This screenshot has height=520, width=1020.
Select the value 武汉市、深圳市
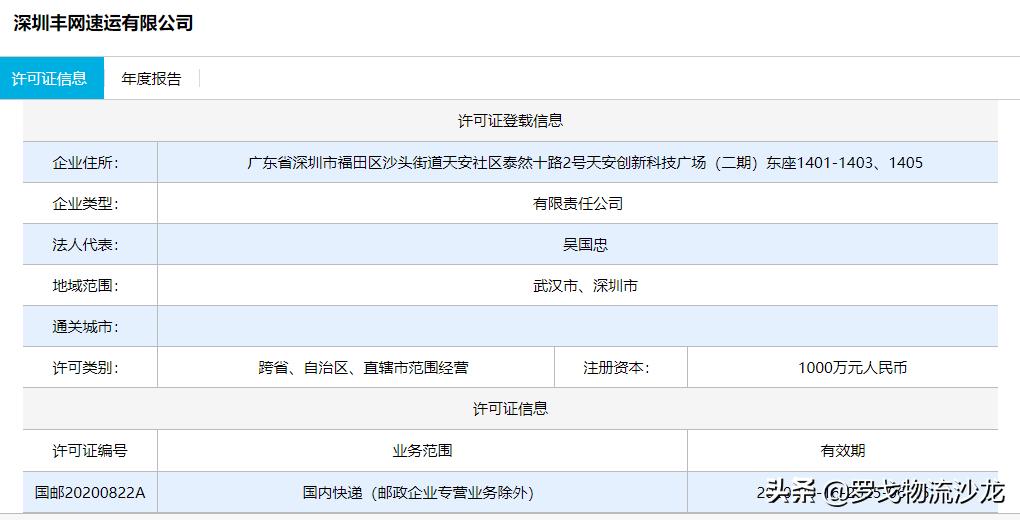tap(585, 286)
